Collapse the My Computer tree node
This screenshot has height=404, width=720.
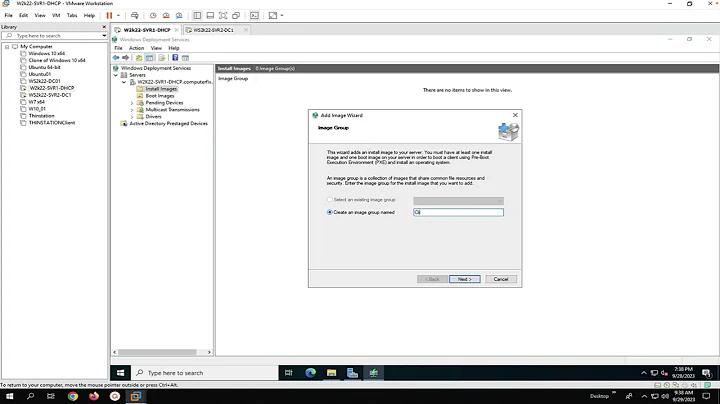click(7, 46)
